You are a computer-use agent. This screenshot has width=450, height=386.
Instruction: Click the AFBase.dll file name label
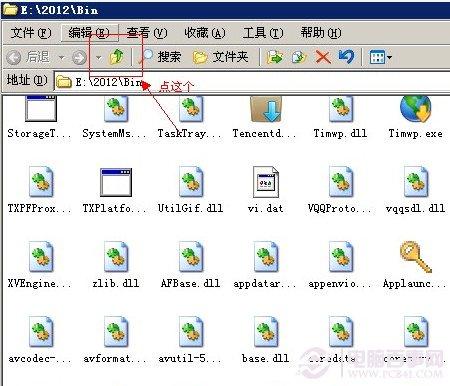click(190, 284)
